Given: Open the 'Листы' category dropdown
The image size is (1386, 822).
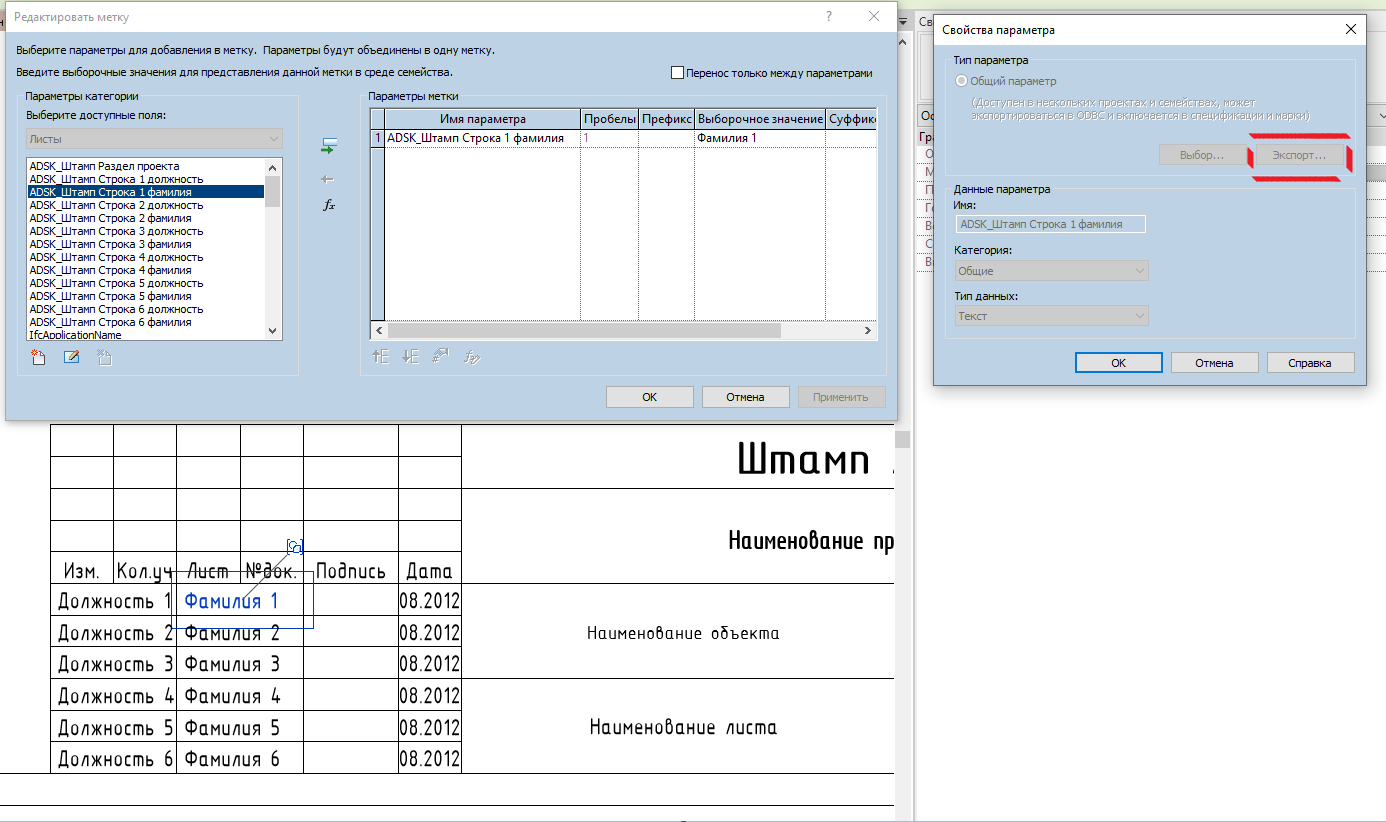Looking at the screenshot, I should (x=155, y=139).
